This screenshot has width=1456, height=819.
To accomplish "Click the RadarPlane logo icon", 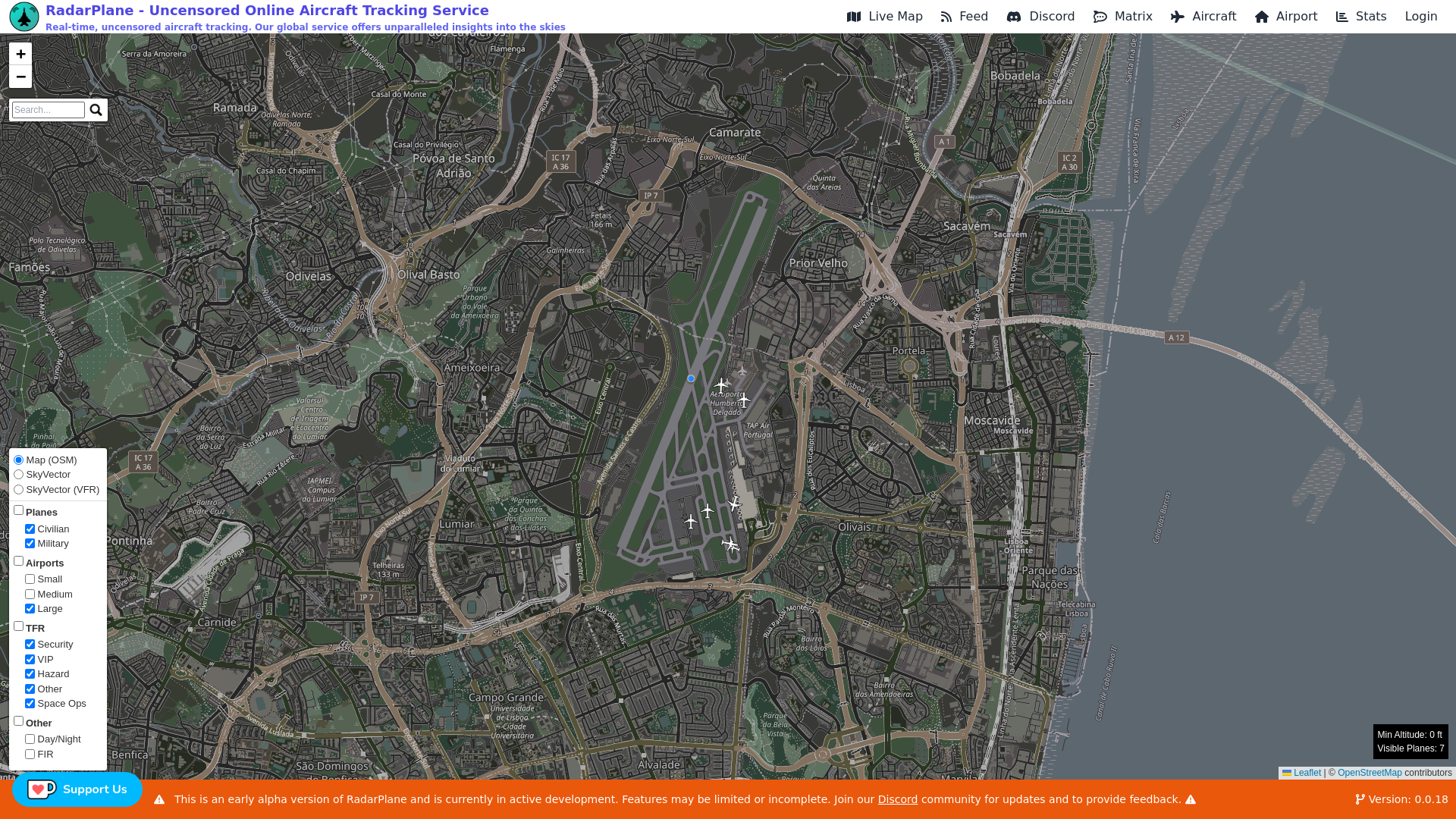I will (x=24, y=17).
